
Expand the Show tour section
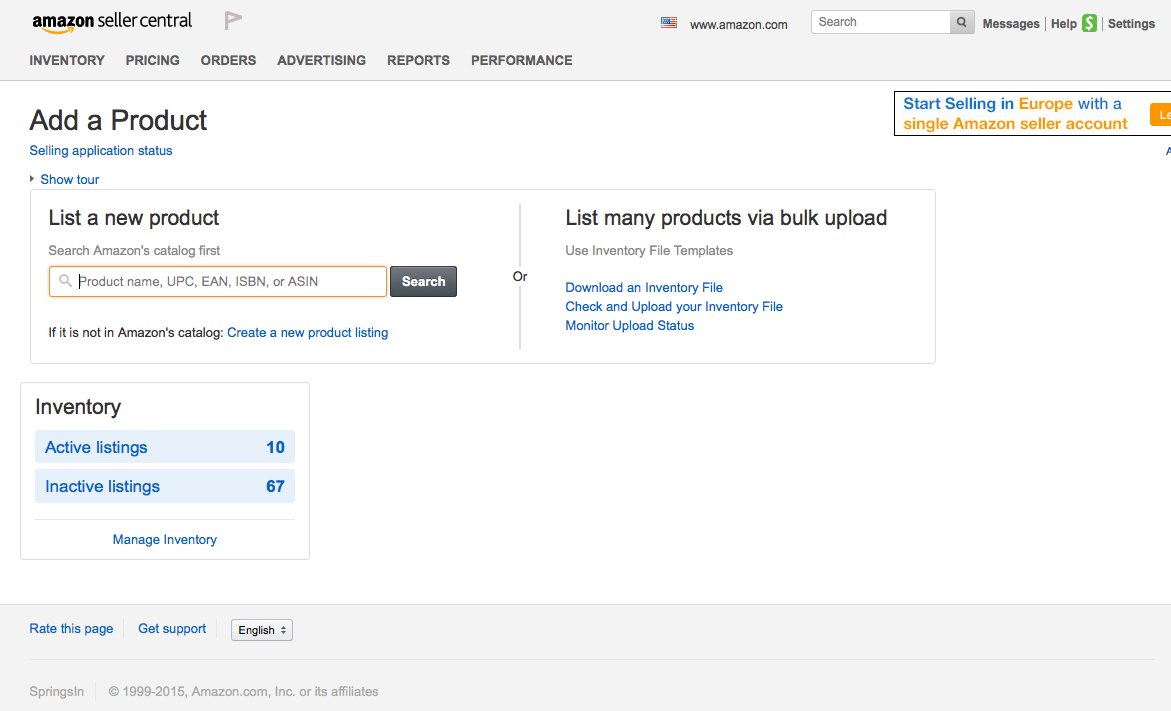click(x=69, y=179)
